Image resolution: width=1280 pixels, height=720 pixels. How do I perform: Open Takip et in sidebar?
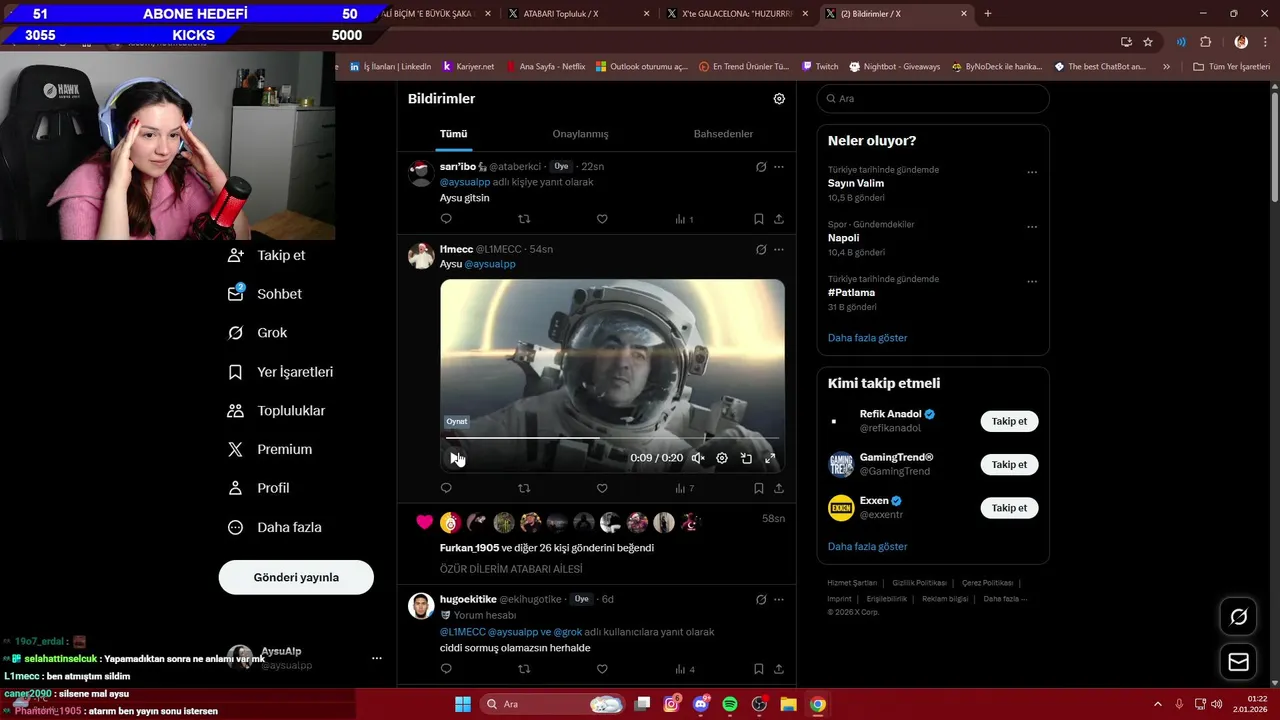pos(267,255)
